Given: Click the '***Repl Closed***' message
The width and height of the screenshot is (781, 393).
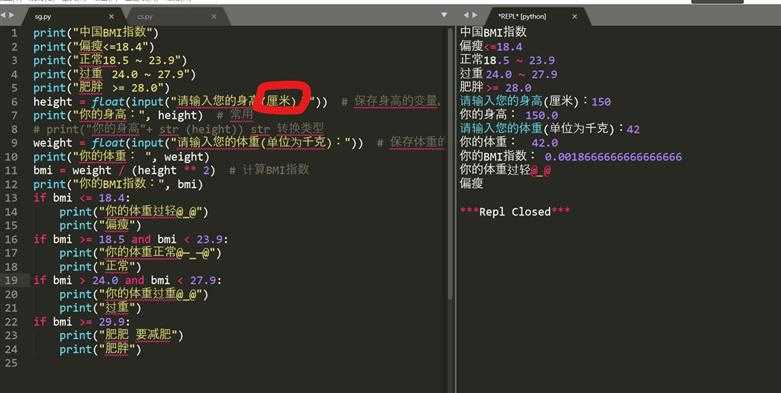Looking at the screenshot, I should (515, 212).
